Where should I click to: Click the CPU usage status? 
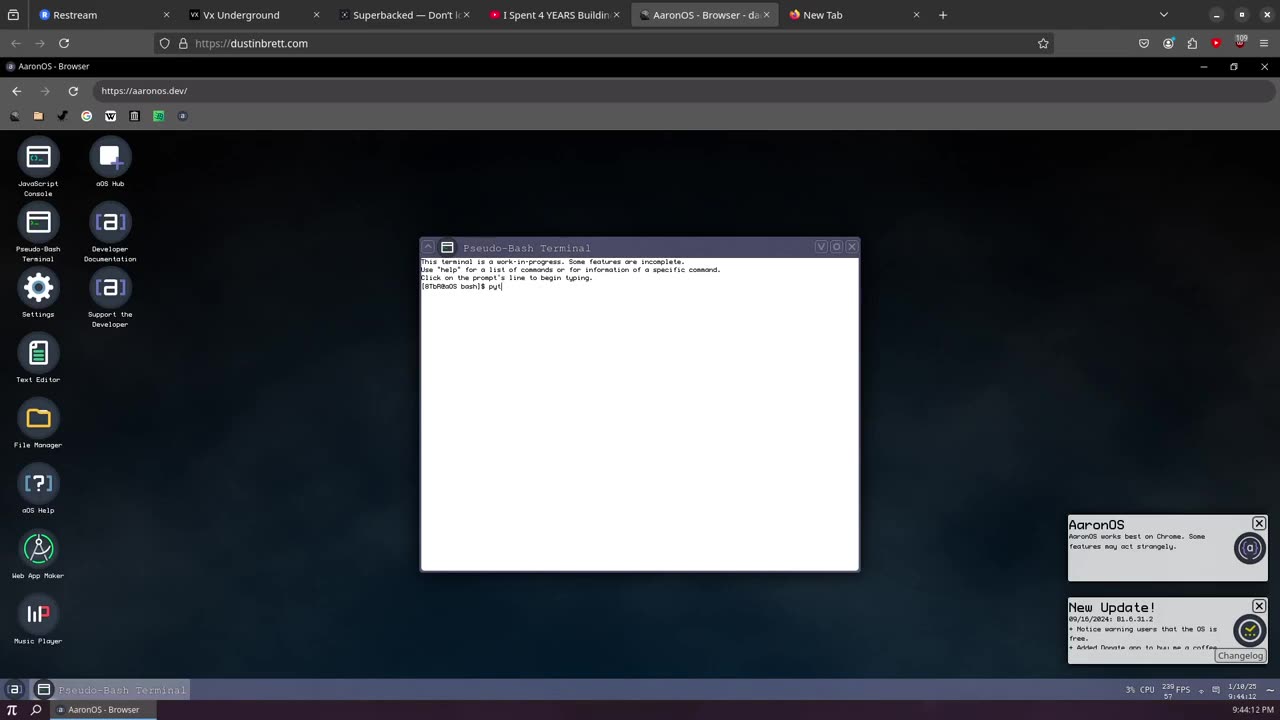click(x=1140, y=690)
